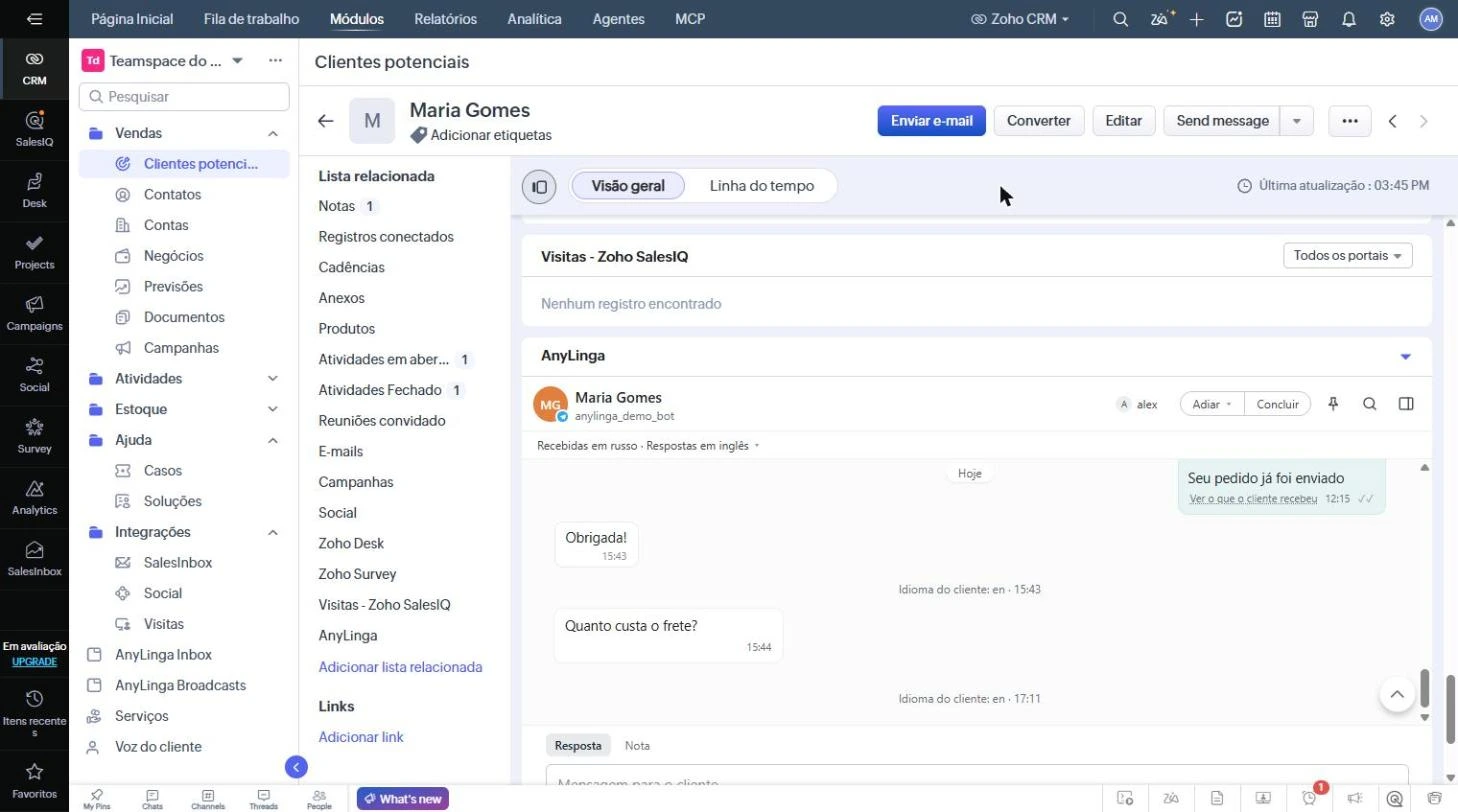This screenshot has width=1458, height=812.
Task: Go to Página Inicial tab
Action: pos(132,19)
